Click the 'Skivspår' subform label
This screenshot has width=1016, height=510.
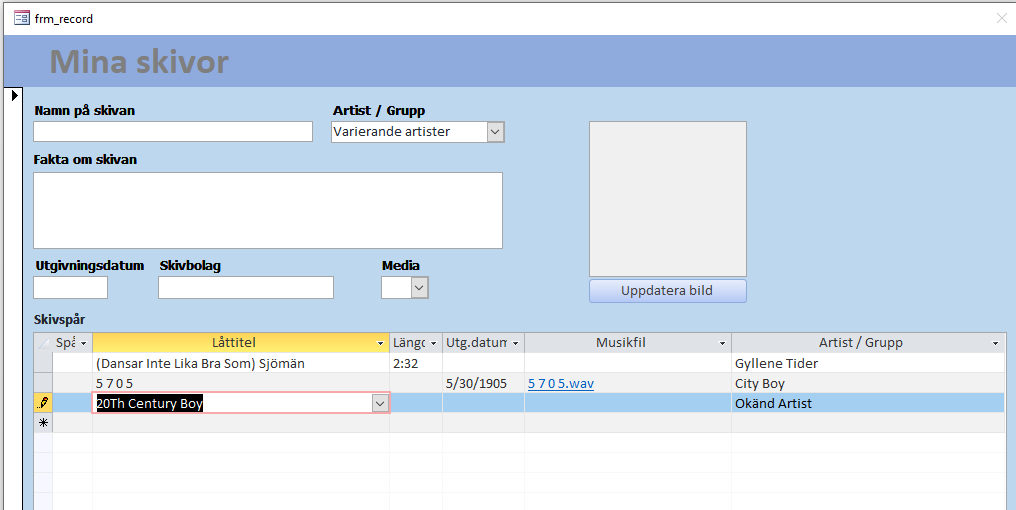60,319
